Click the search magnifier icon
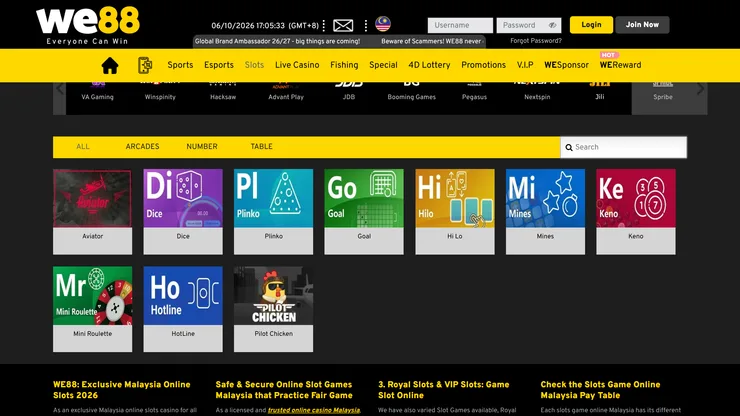740x416 pixels. [x=569, y=147]
